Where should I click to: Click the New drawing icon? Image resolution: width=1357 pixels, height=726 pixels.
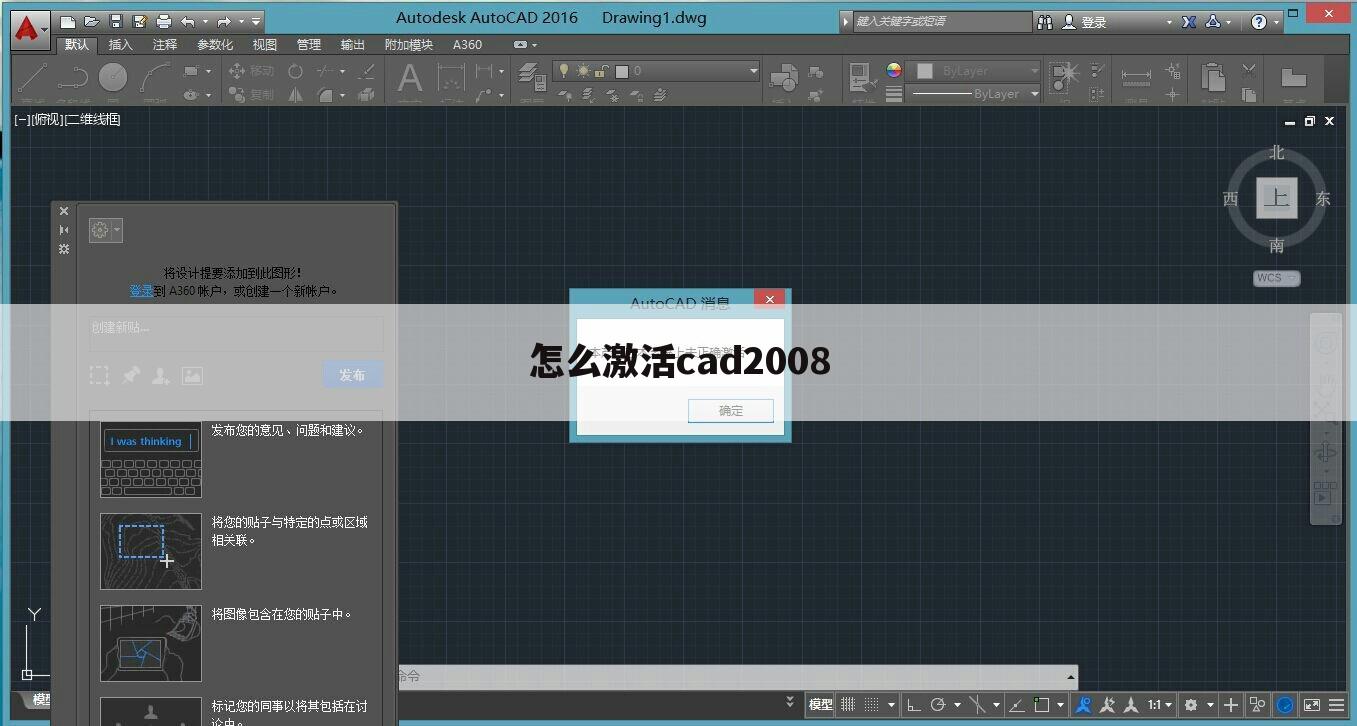tap(68, 21)
